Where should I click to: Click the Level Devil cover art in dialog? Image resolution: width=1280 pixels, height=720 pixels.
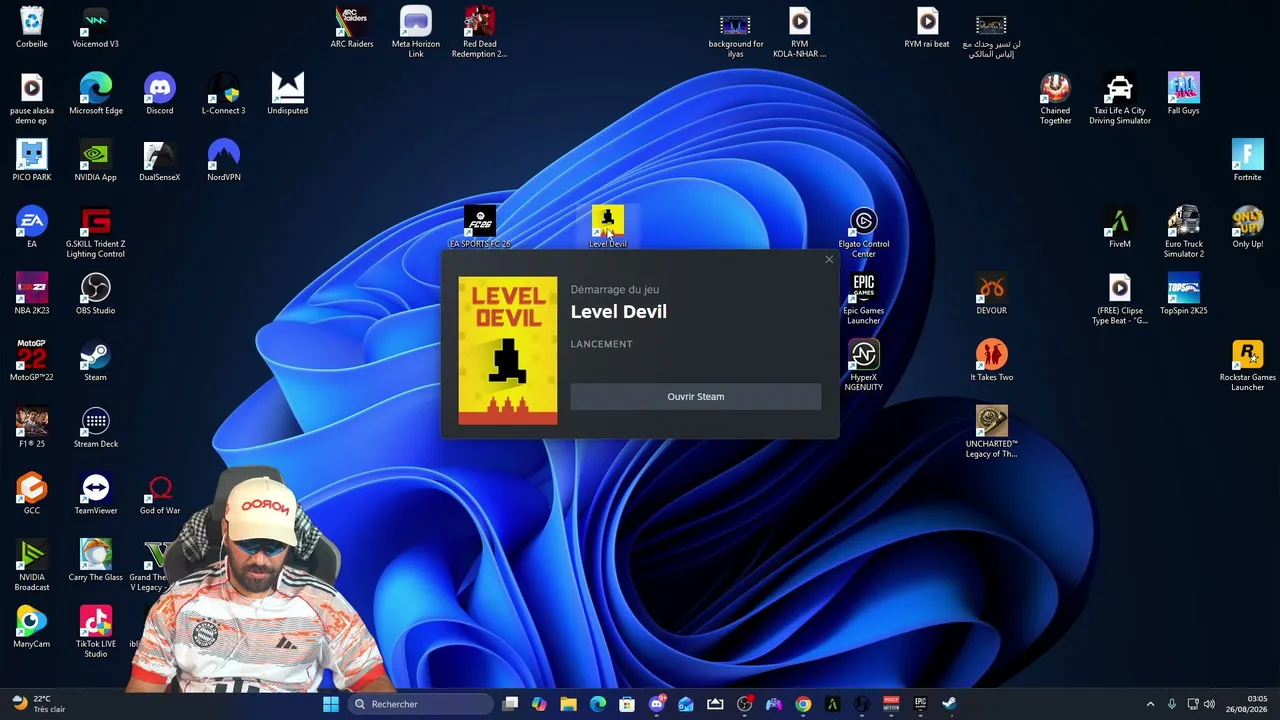pyautogui.click(x=508, y=350)
